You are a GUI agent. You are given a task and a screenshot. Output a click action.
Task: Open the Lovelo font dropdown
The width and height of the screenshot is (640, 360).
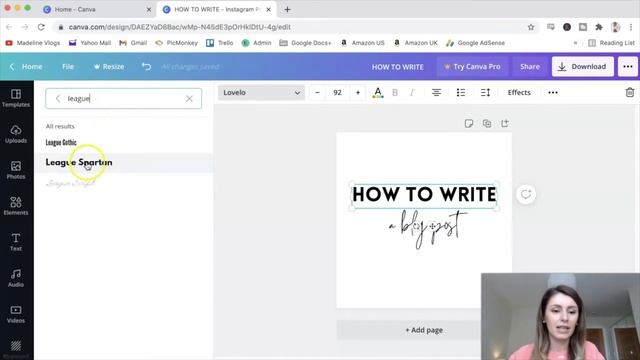[x=261, y=93]
